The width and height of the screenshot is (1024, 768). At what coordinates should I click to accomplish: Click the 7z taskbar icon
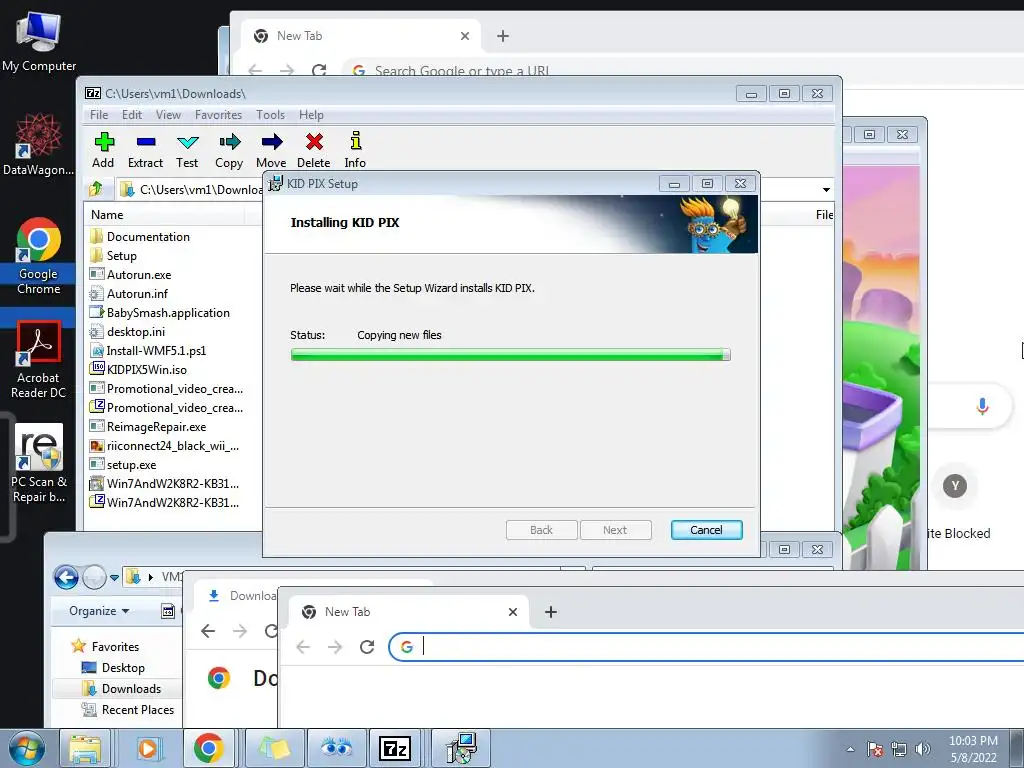point(395,748)
